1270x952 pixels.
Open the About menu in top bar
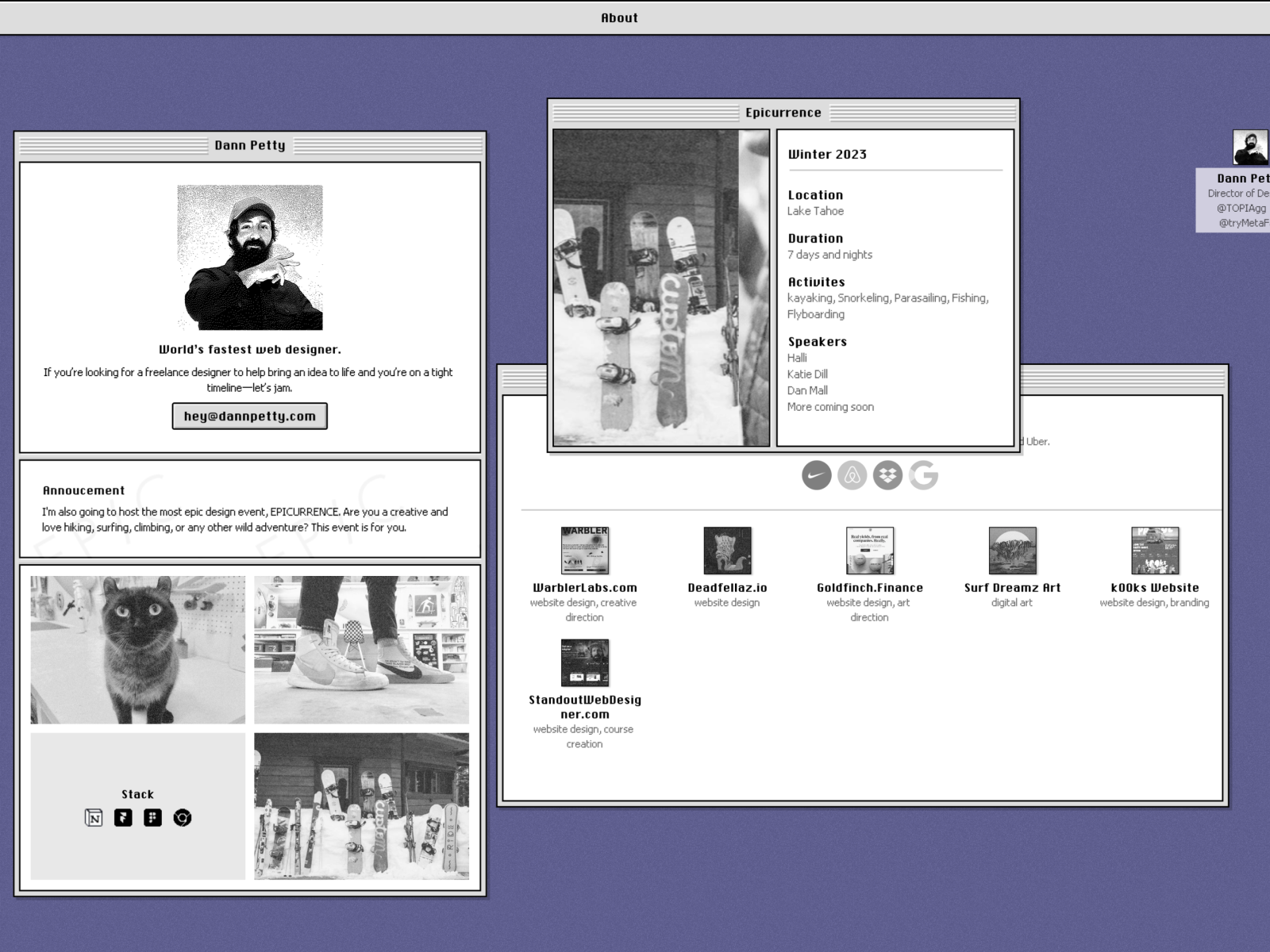619,17
